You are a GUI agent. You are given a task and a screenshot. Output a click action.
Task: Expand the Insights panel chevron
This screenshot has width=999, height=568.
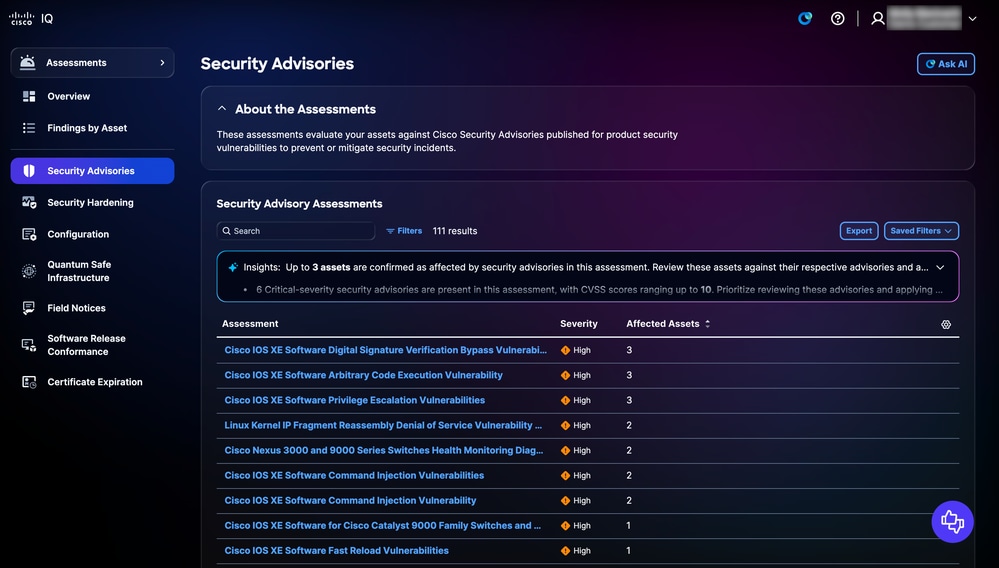940,267
